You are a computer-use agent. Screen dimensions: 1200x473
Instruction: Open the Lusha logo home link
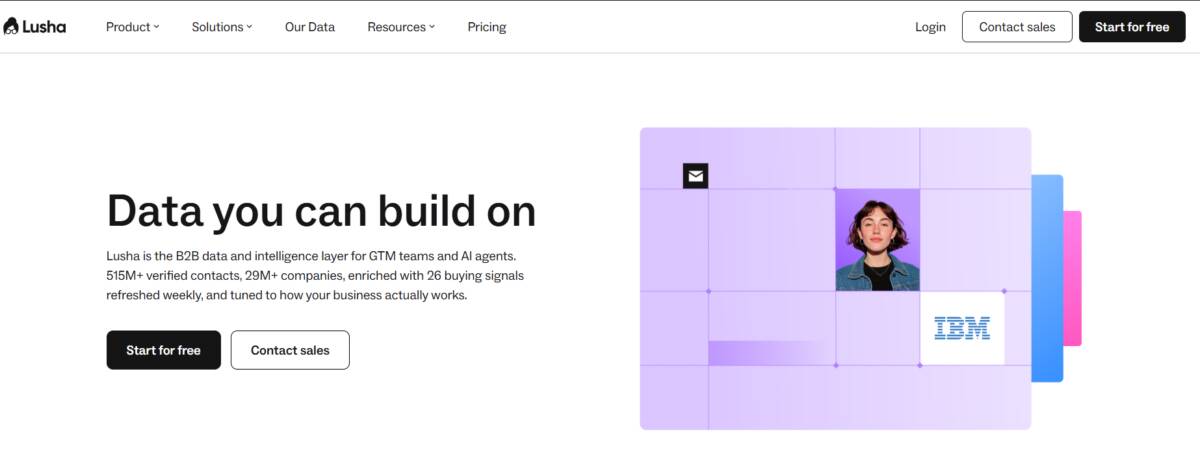click(x=35, y=27)
